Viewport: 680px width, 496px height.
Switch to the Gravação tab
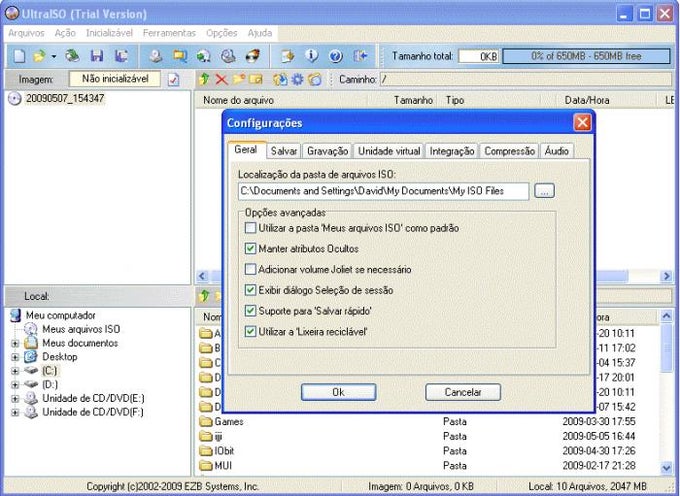tap(327, 151)
